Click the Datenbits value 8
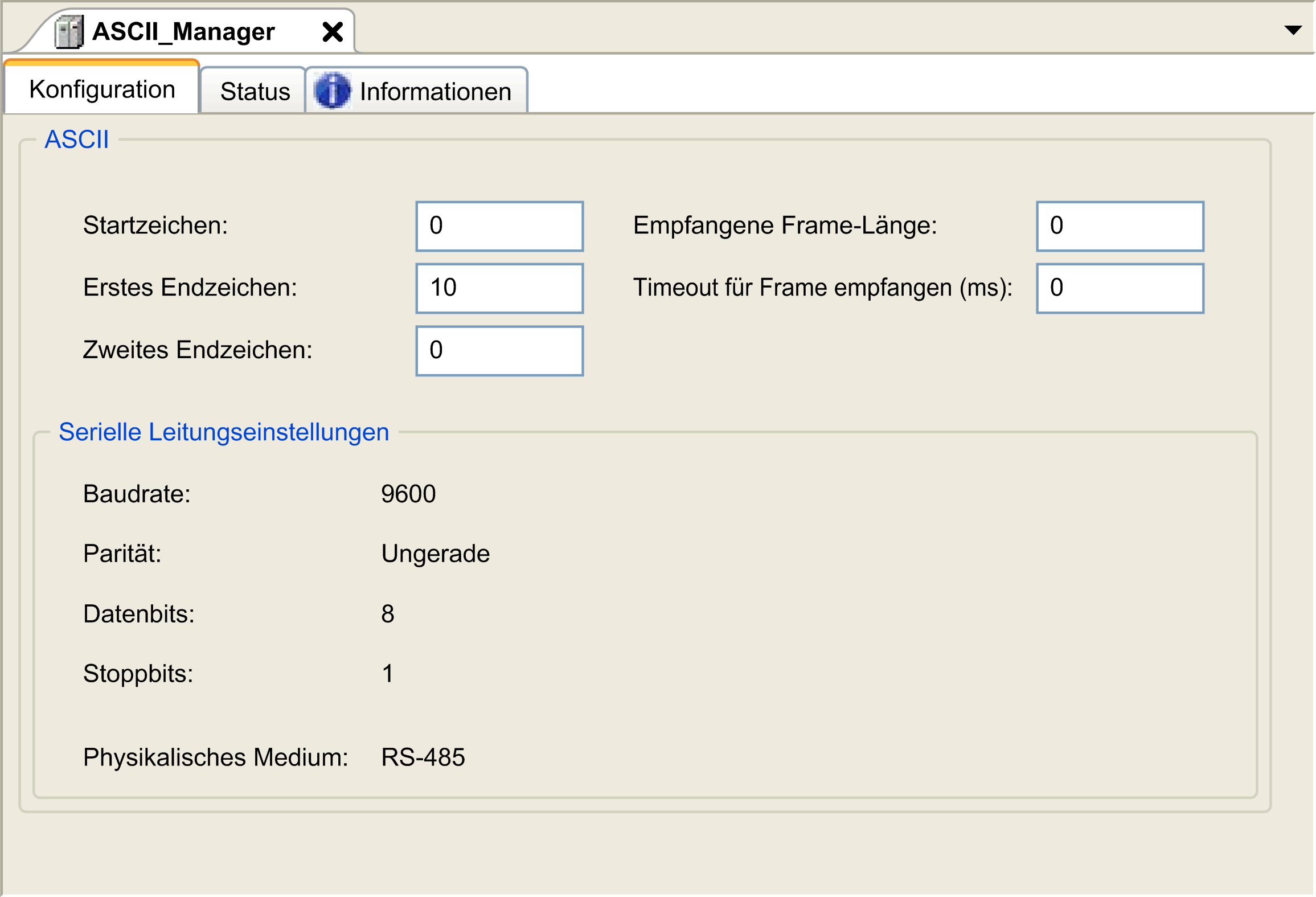This screenshot has height=897, width=1316. click(388, 614)
